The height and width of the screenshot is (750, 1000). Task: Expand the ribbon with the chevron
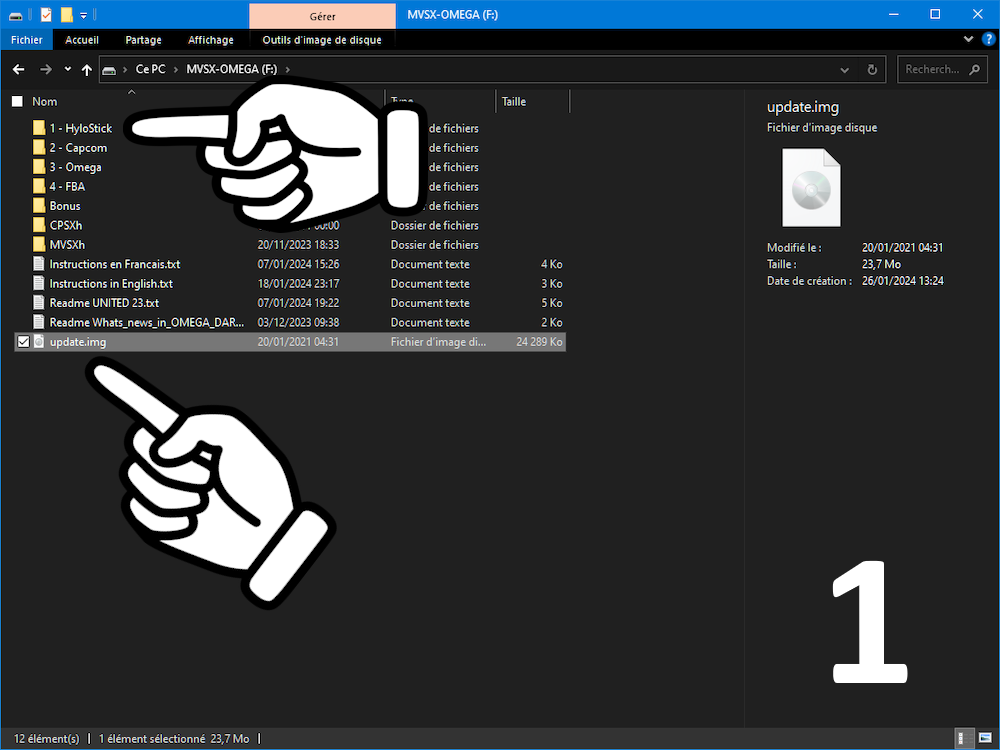(x=968, y=40)
